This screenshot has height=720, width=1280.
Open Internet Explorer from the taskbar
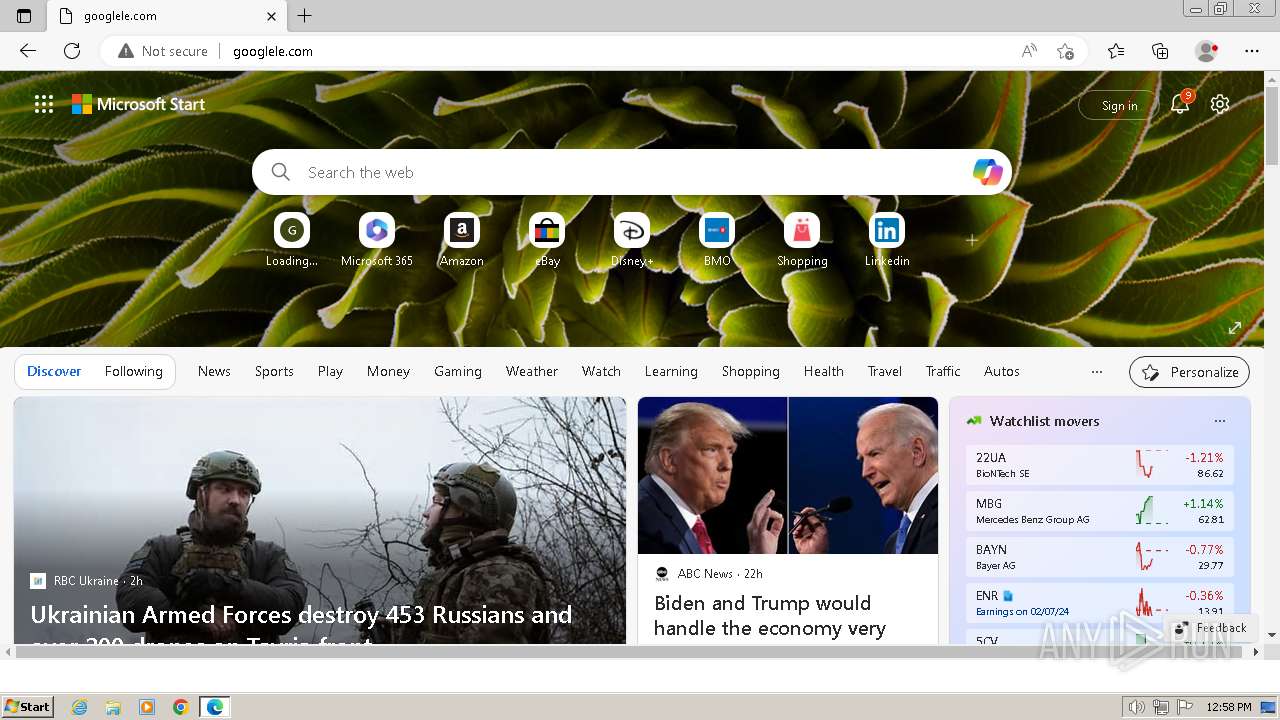(79, 707)
